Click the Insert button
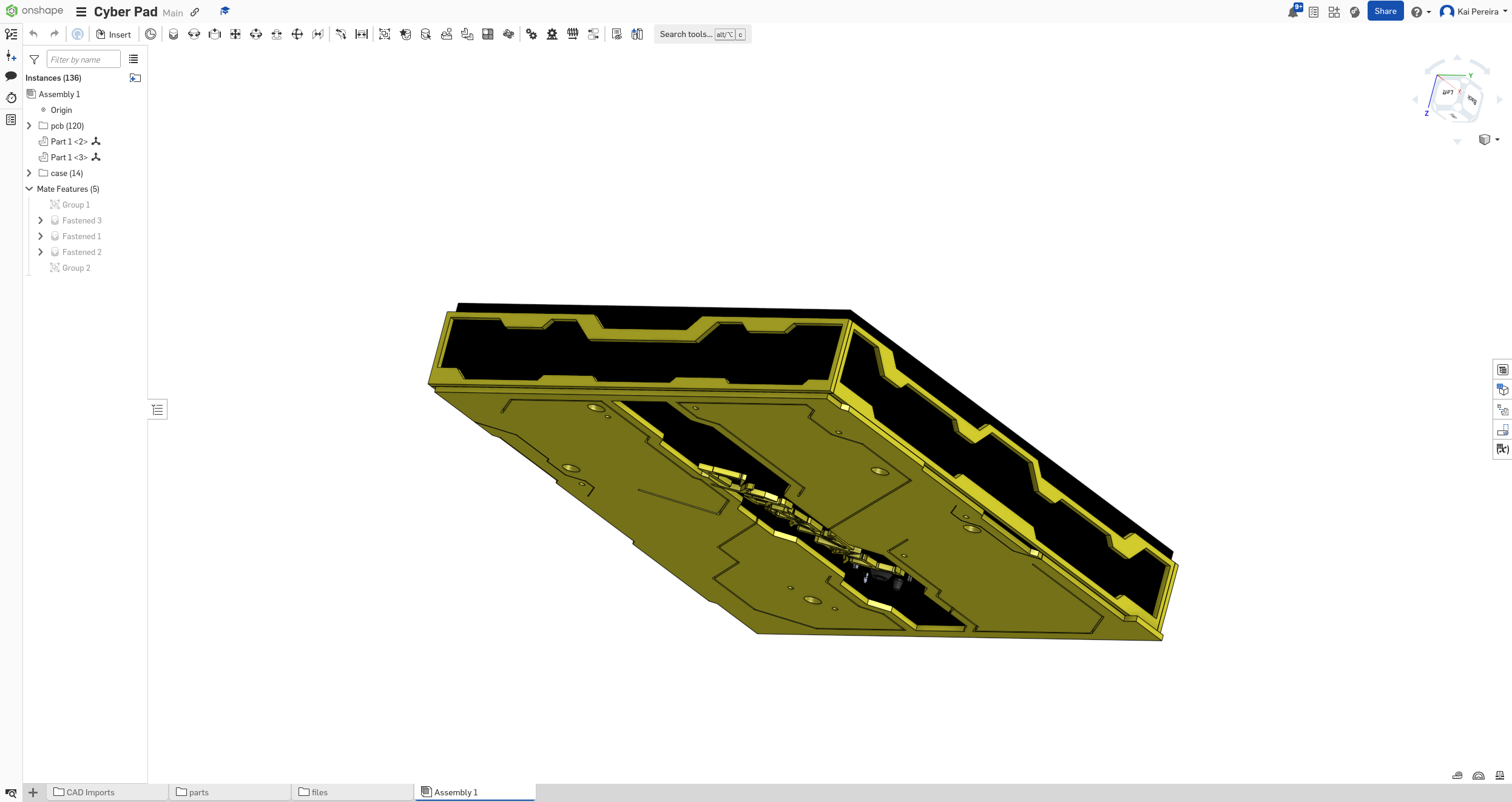The image size is (1512, 802). [113, 34]
